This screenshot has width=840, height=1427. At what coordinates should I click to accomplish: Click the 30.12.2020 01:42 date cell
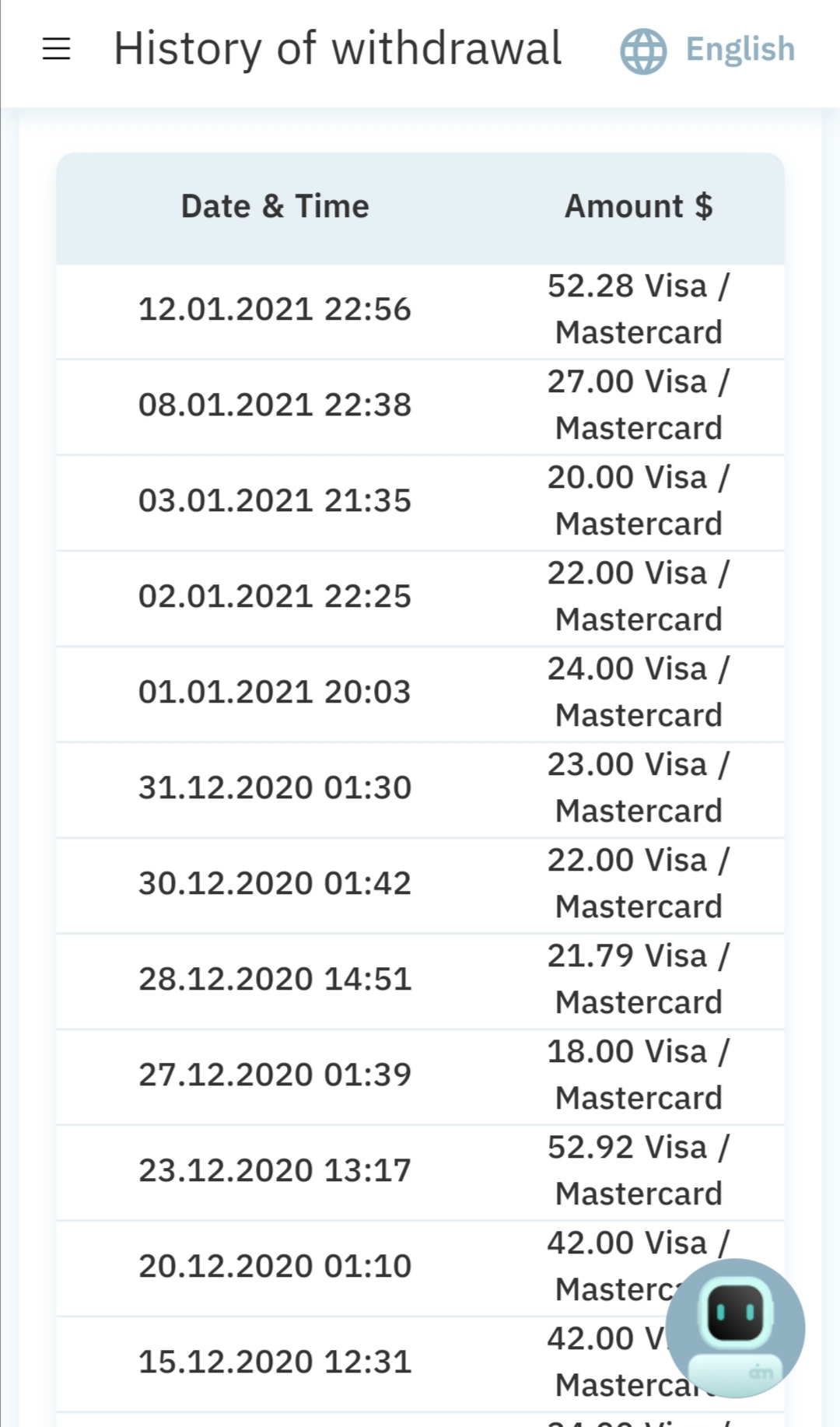[275, 884]
